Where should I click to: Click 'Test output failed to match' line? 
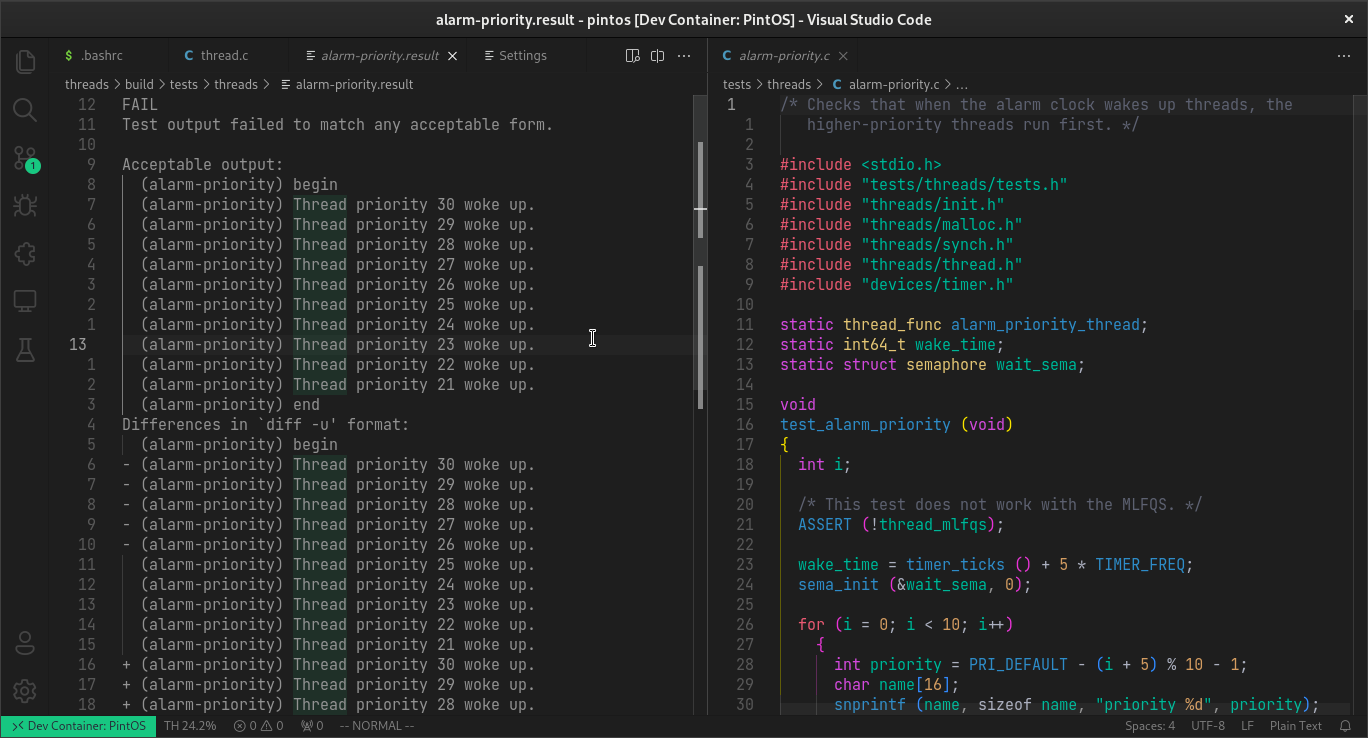338,125
